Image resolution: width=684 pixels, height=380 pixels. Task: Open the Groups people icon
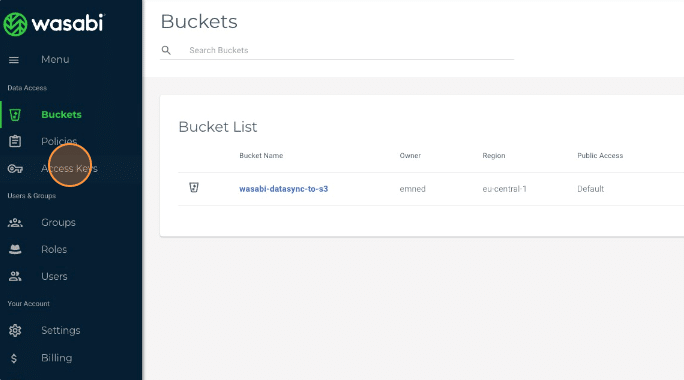(15, 223)
